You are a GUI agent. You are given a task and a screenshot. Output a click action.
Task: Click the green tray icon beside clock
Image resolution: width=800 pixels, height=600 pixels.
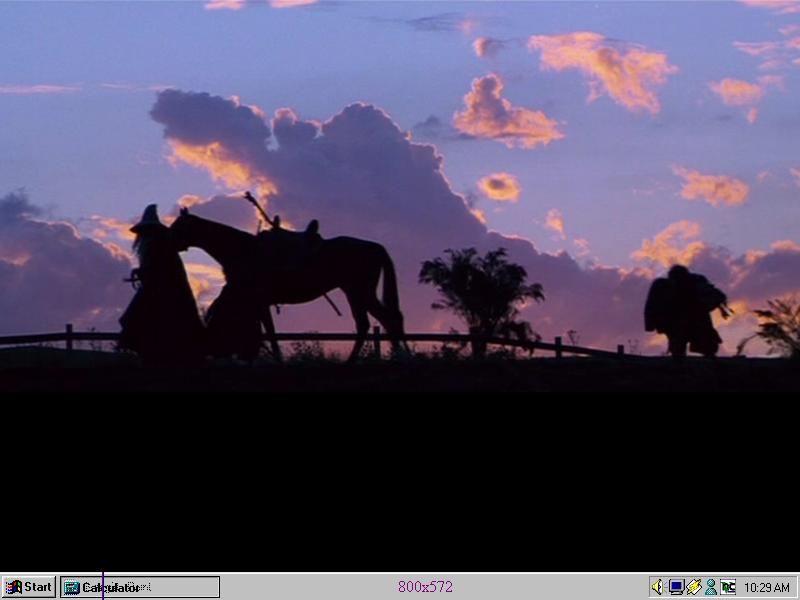[728, 587]
